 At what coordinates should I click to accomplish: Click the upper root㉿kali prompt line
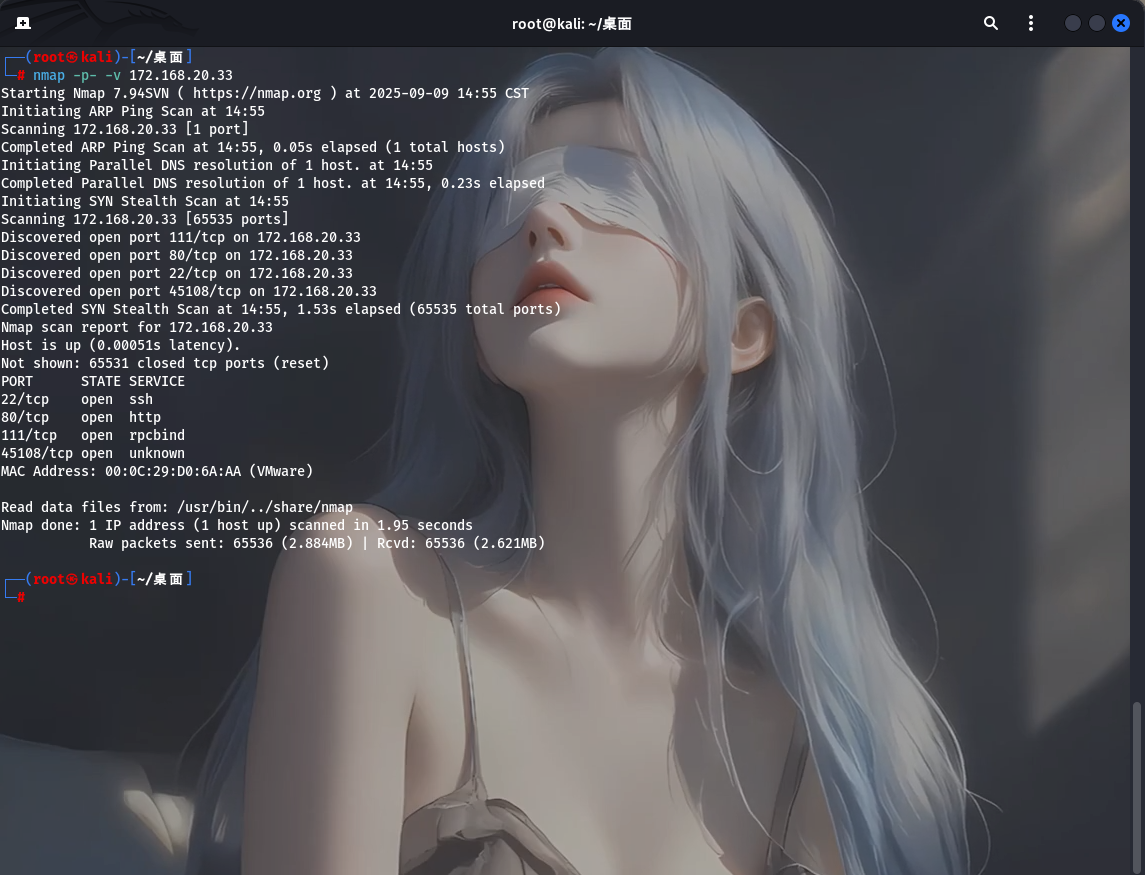[99, 57]
